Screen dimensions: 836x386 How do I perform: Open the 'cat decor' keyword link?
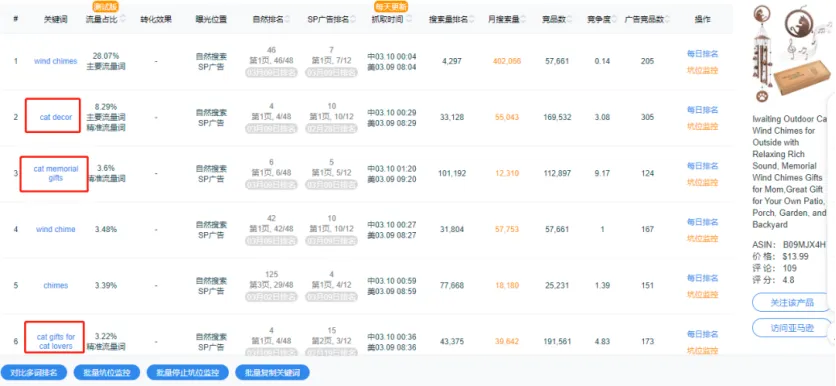coord(55,117)
